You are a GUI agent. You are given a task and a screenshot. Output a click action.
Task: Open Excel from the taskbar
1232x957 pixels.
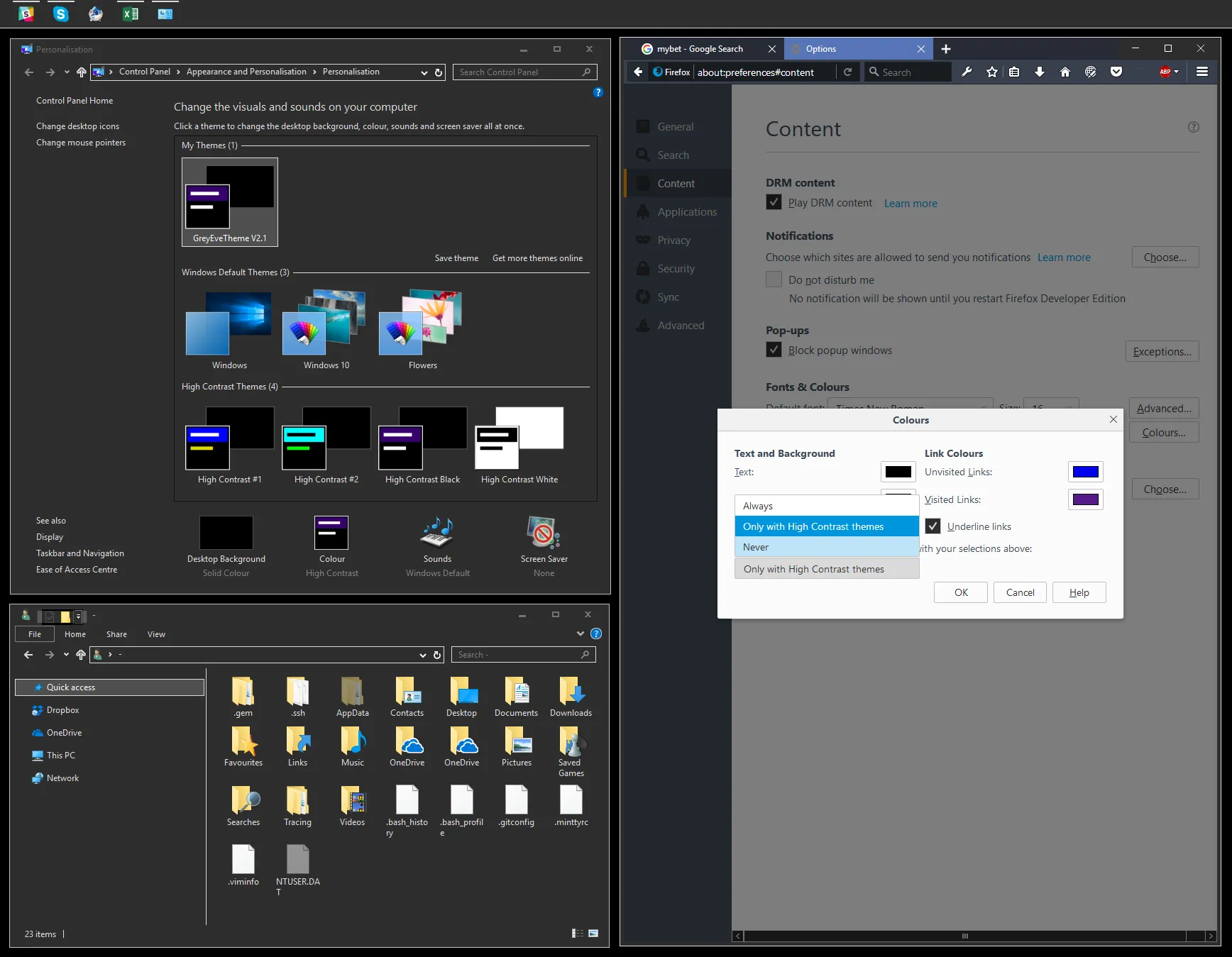tap(131, 13)
